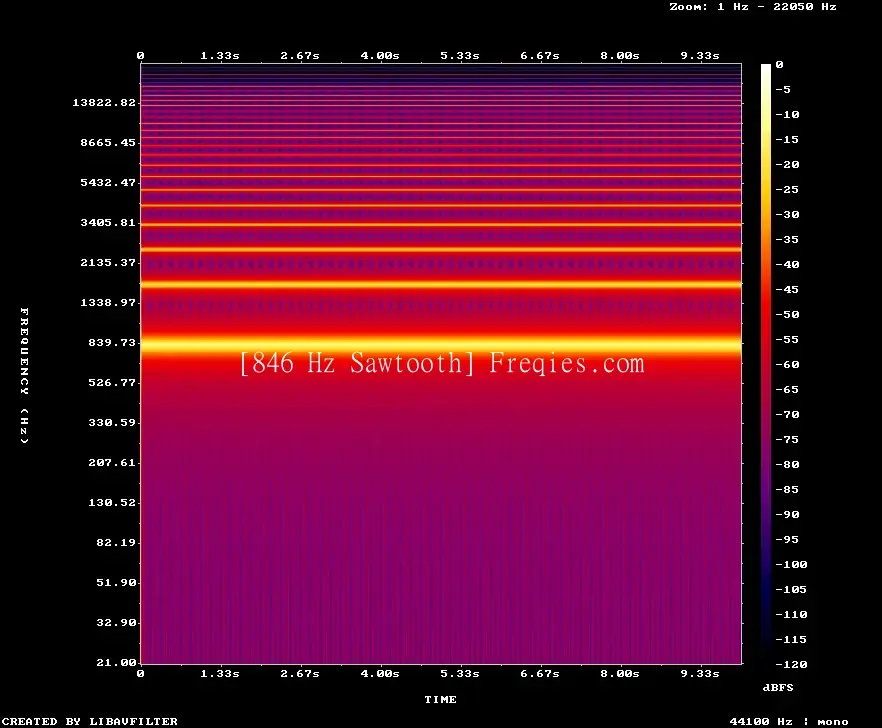Click the -120 value on the dBFS scale
This screenshot has width=882, height=728.
pos(791,664)
